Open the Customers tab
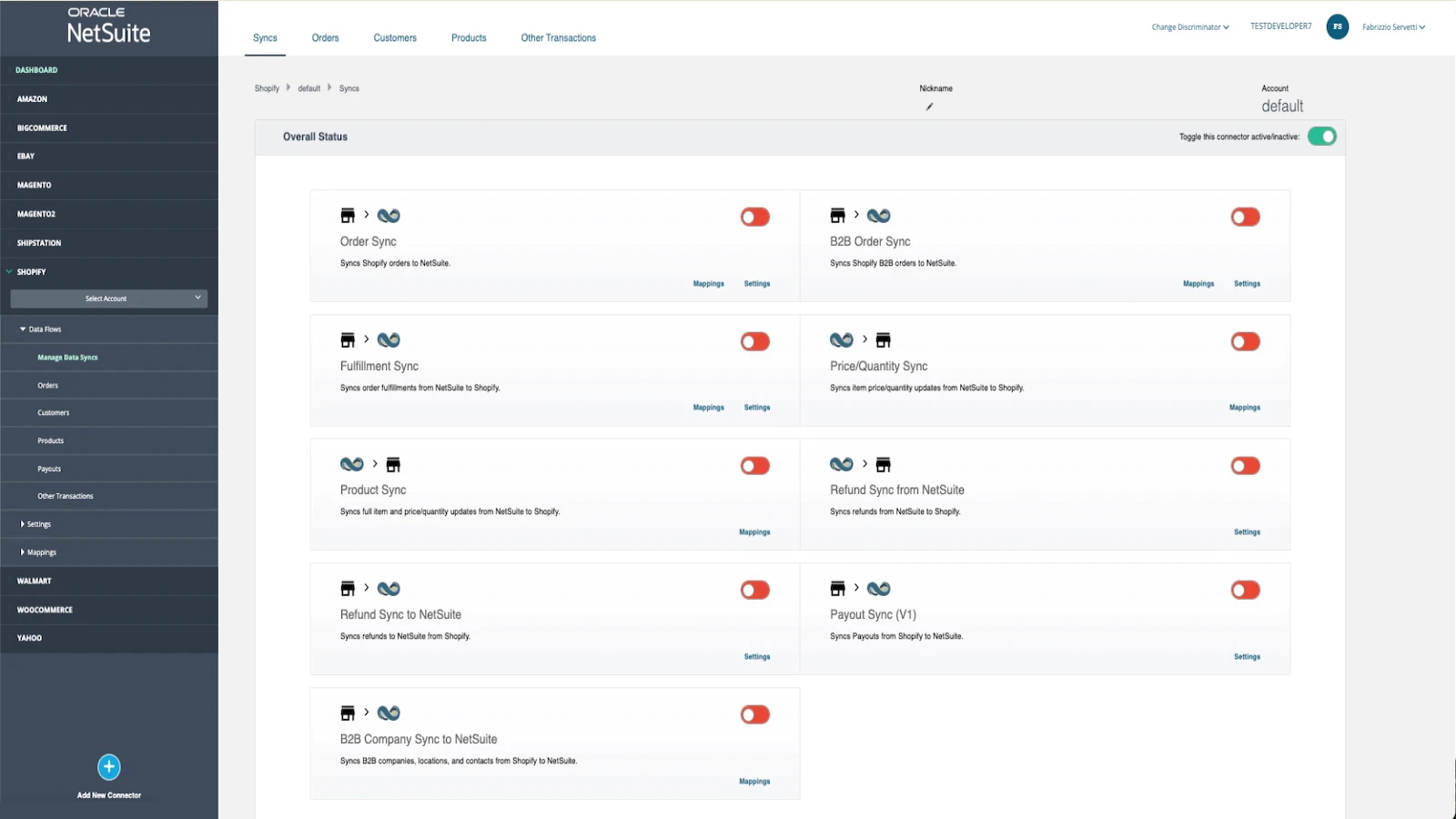Screen dimensions: 1456x819 pos(395,38)
